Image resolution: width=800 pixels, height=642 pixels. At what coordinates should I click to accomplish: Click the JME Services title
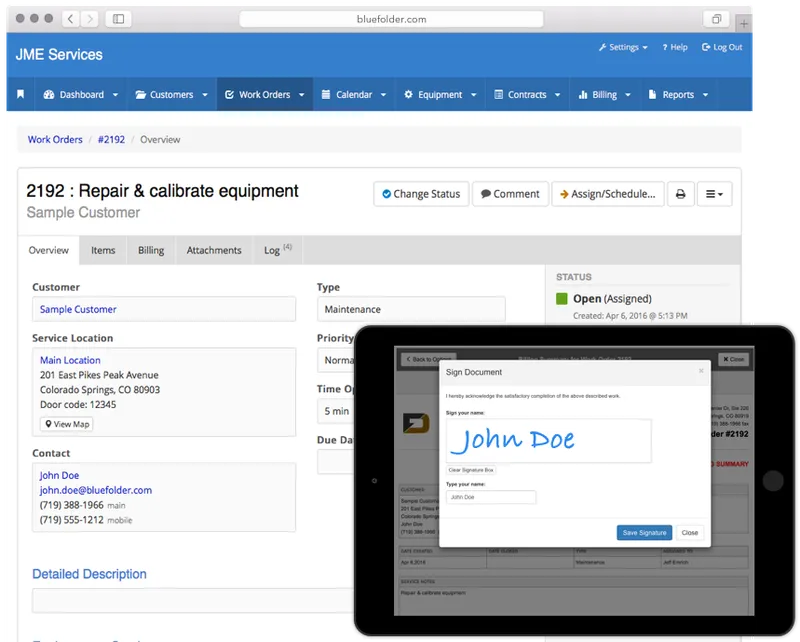(59, 55)
